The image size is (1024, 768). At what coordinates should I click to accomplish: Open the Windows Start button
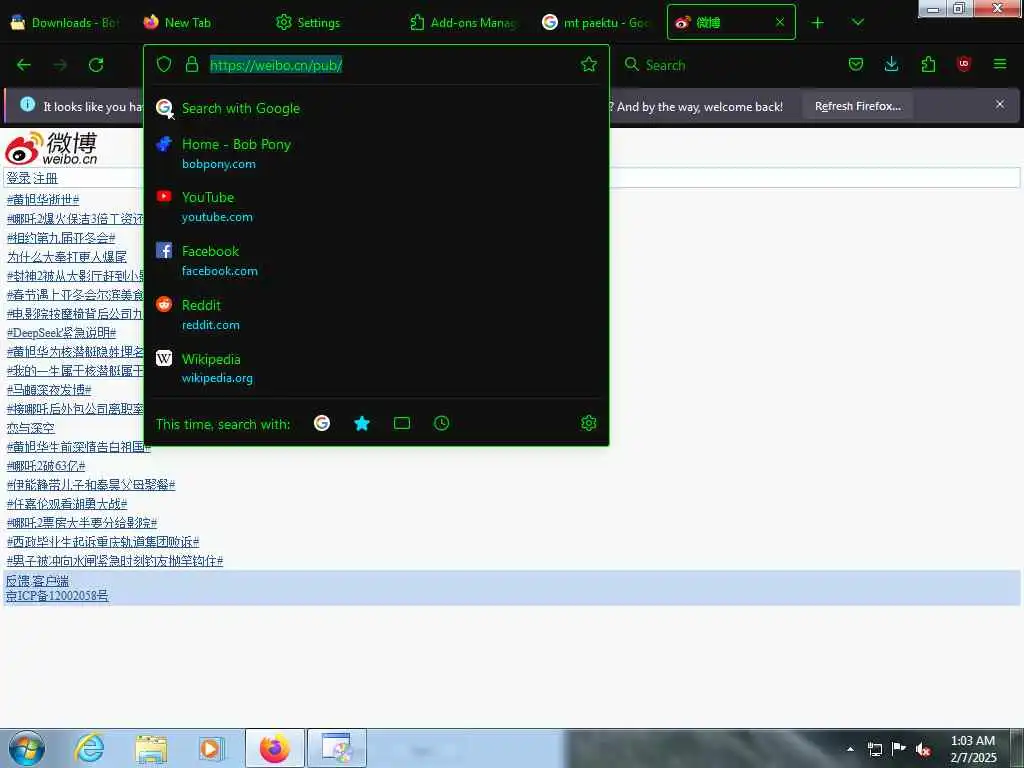(x=27, y=748)
